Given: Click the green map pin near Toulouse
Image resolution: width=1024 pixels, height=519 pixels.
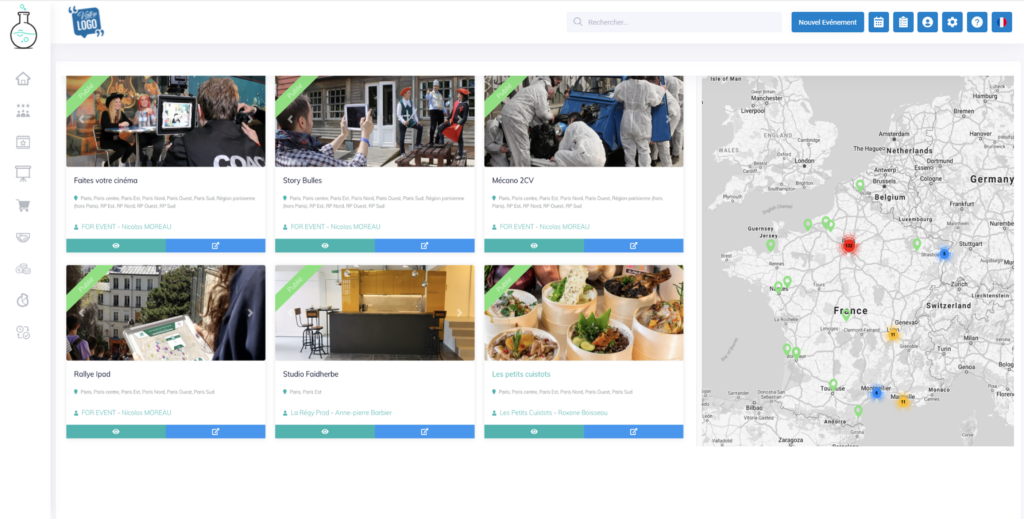Looking at the screenshot, I should 833,384.
